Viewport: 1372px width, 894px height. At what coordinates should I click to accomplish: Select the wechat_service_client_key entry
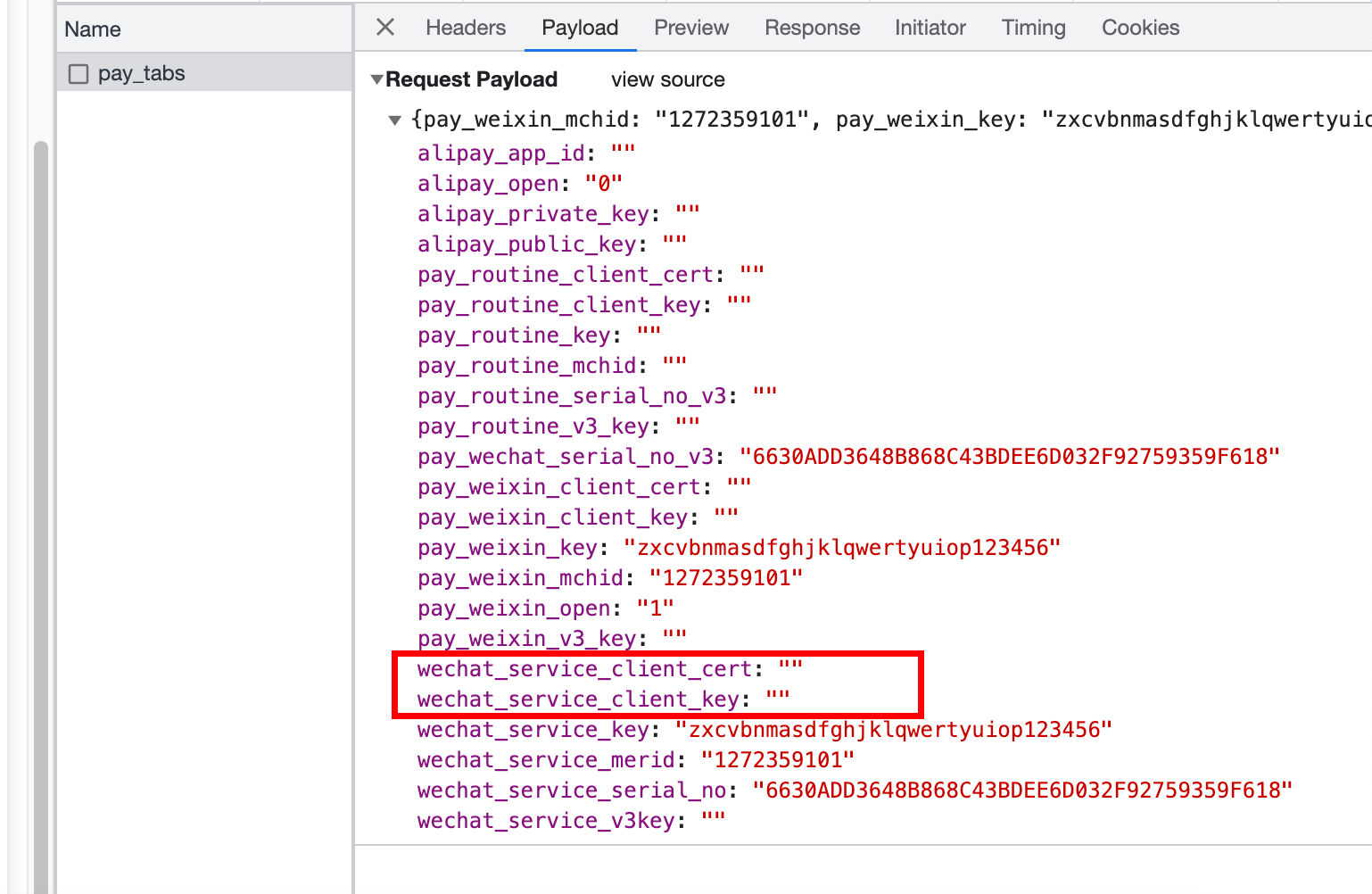coord(604,699)
